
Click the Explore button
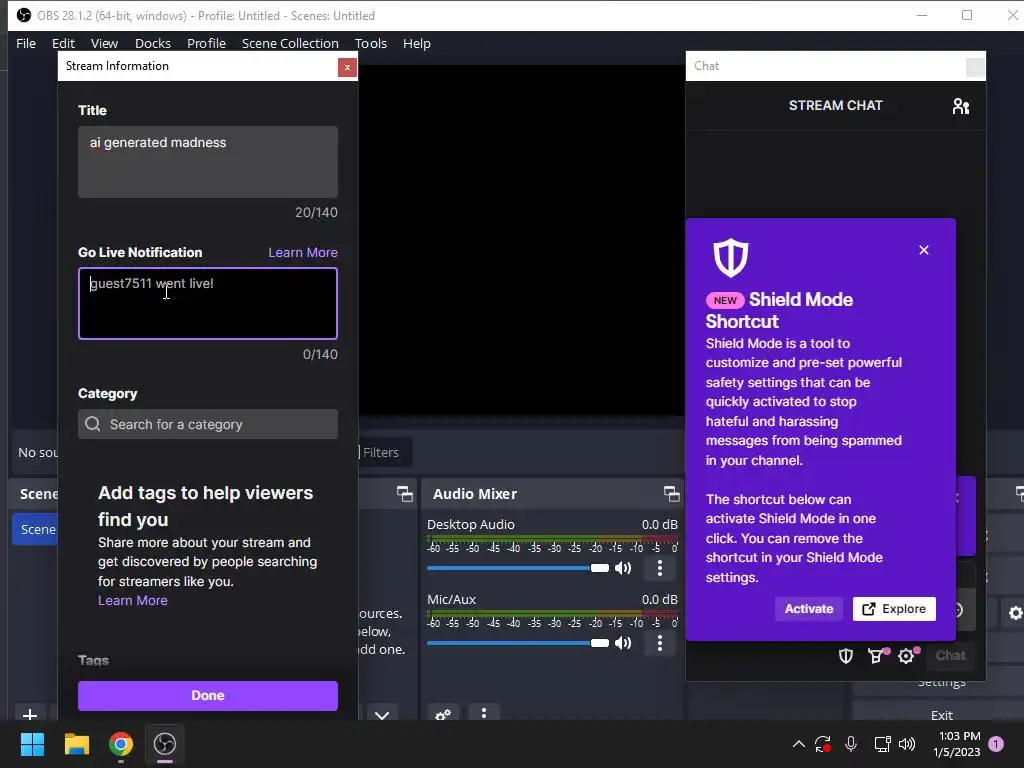[894, 609]
